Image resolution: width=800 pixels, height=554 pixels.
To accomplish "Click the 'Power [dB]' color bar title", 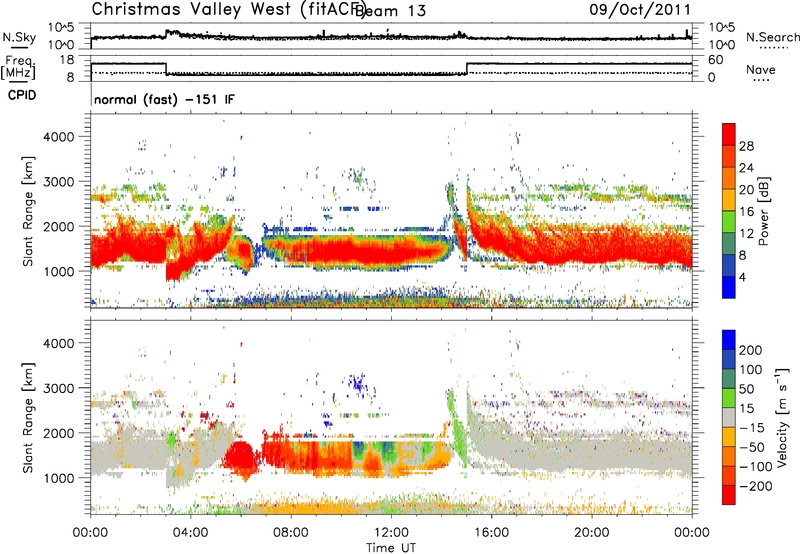I will pyautogui.click(x=764, y=211).
